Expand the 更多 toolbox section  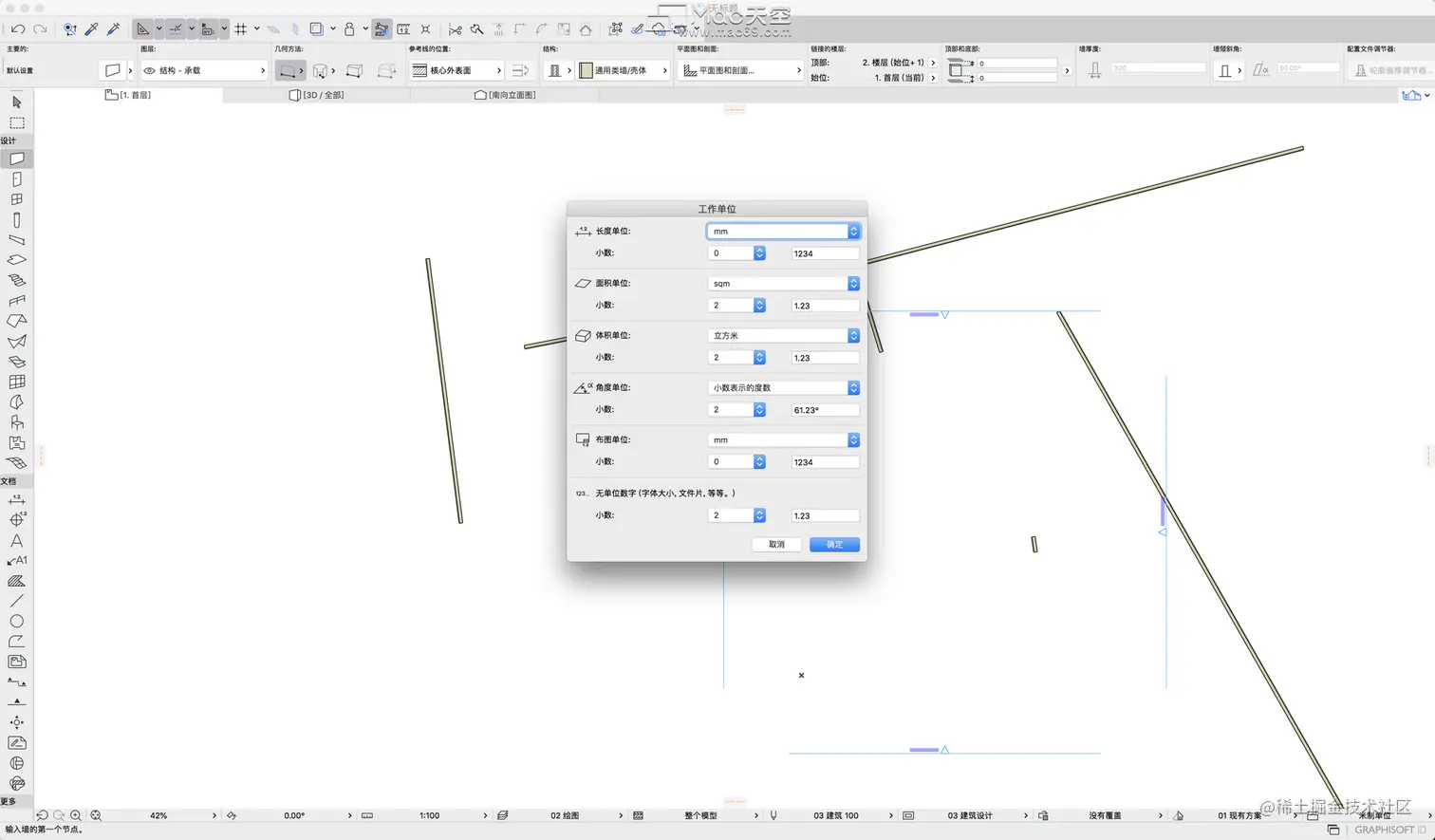pyautogui.click(x=9, y=801)
